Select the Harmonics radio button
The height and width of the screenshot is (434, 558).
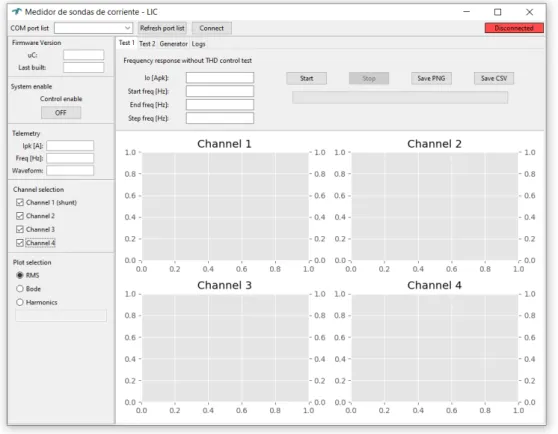(x=20, y=302)
